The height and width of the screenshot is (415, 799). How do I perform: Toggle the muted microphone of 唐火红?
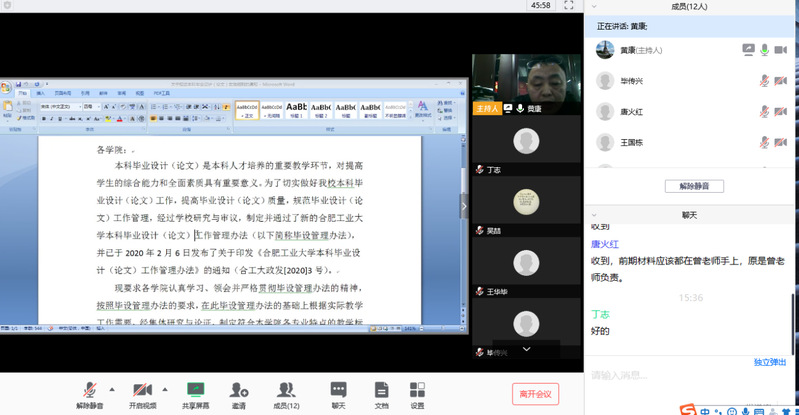[764, 111]
